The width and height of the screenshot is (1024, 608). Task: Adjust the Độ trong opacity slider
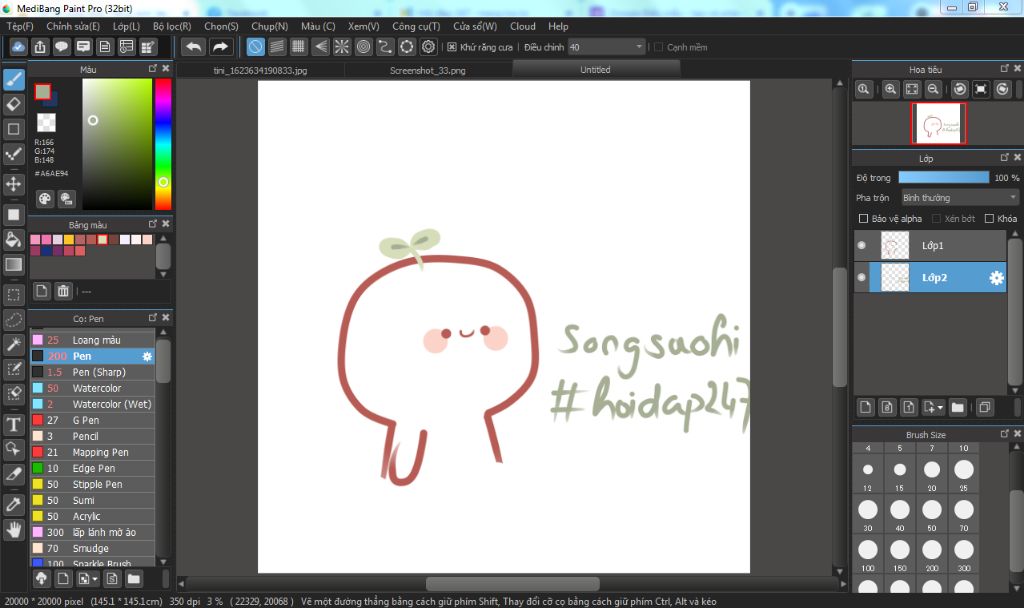click(944, 178)
